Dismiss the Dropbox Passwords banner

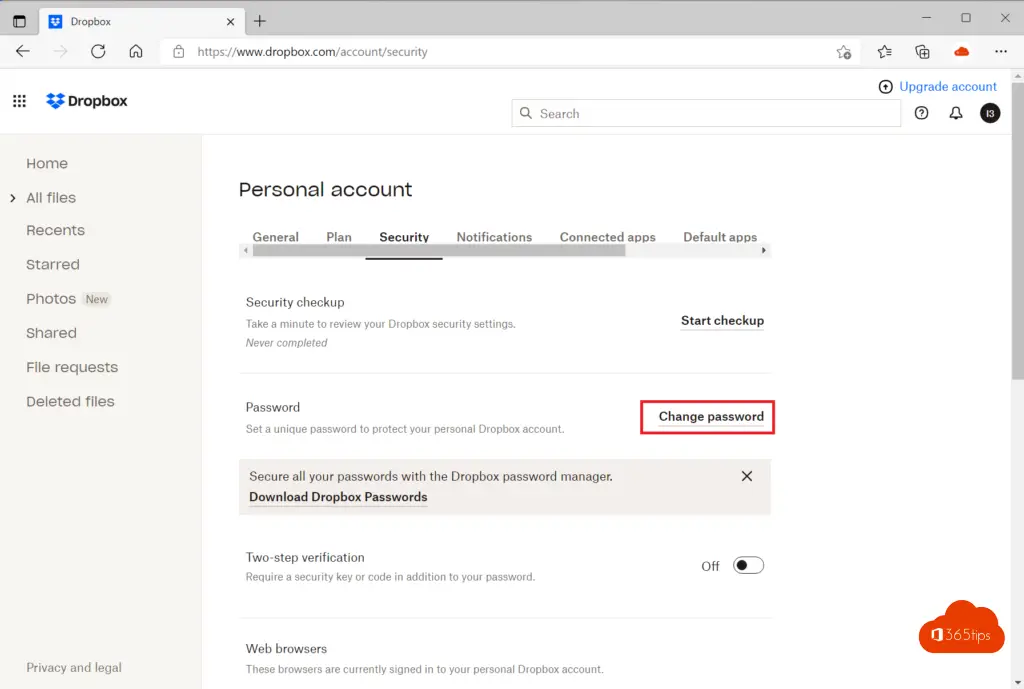tap(747, 477)
